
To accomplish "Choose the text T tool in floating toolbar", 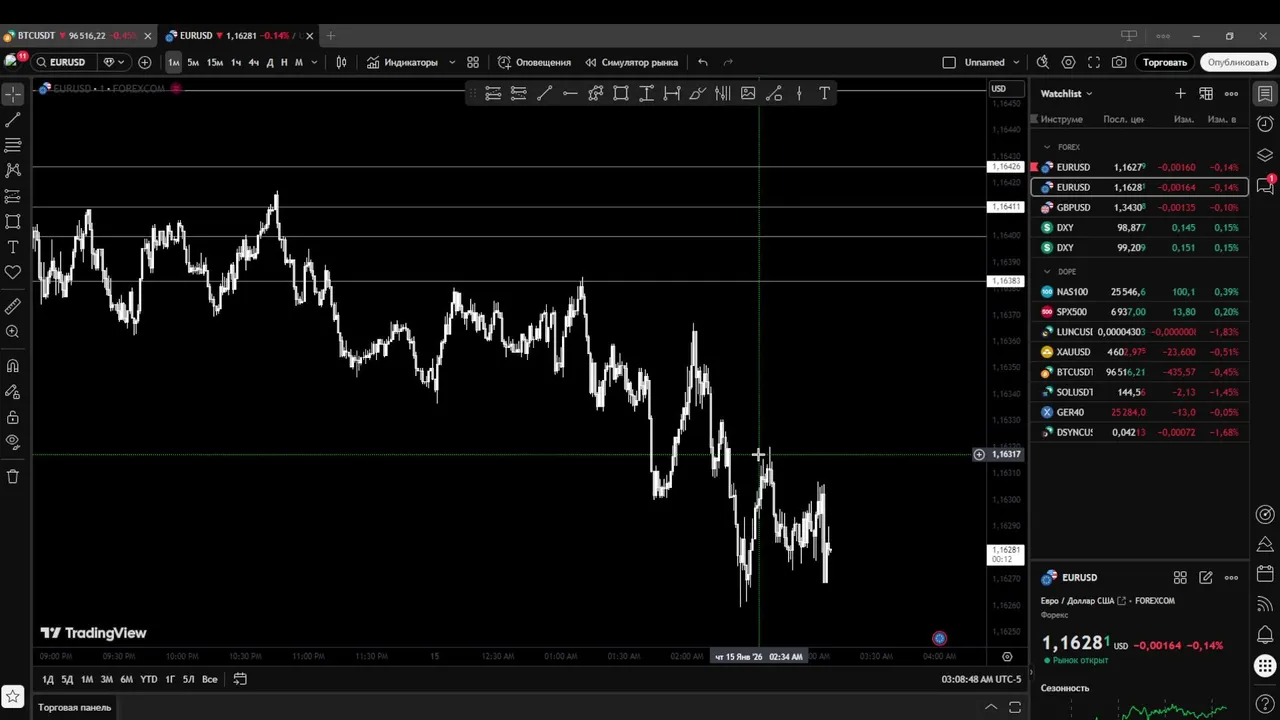I will click(824, 93).
